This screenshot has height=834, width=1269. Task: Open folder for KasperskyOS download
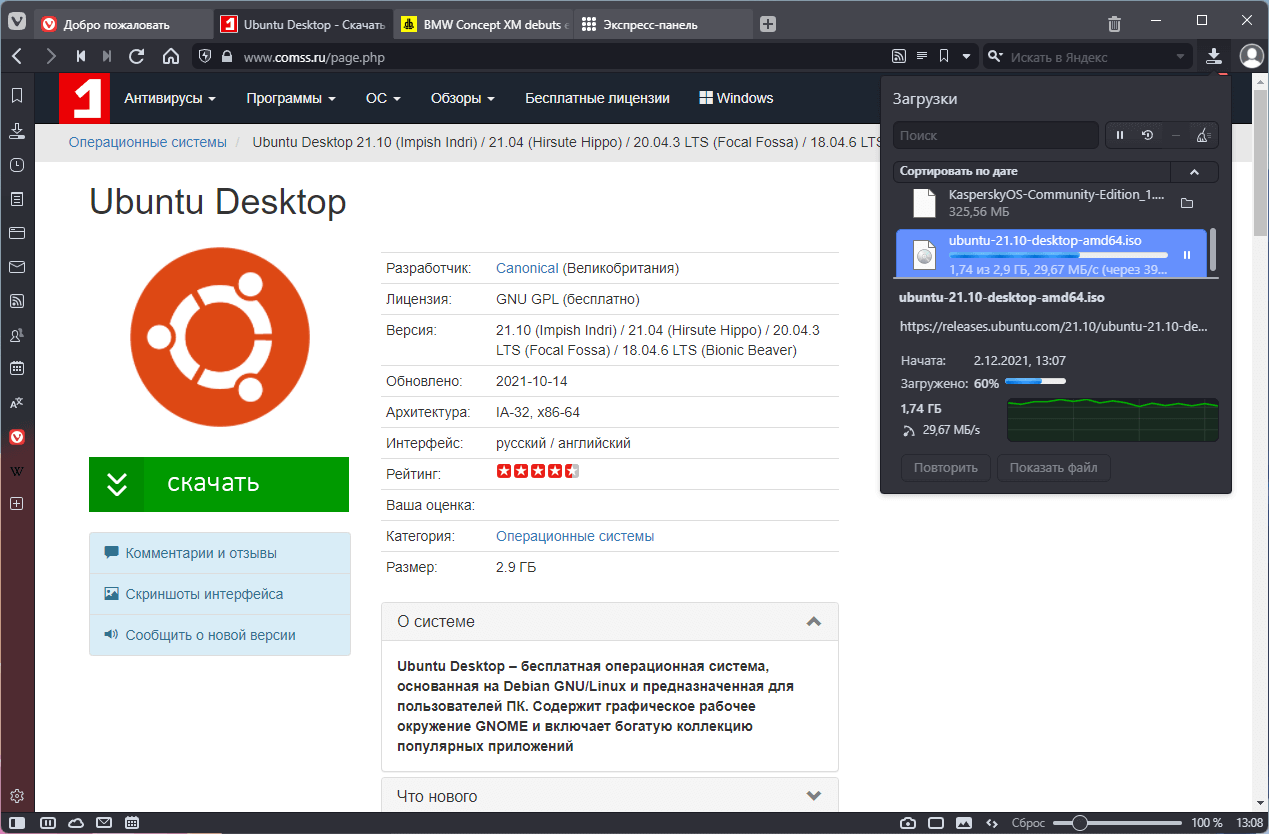tap(1187, 204)
